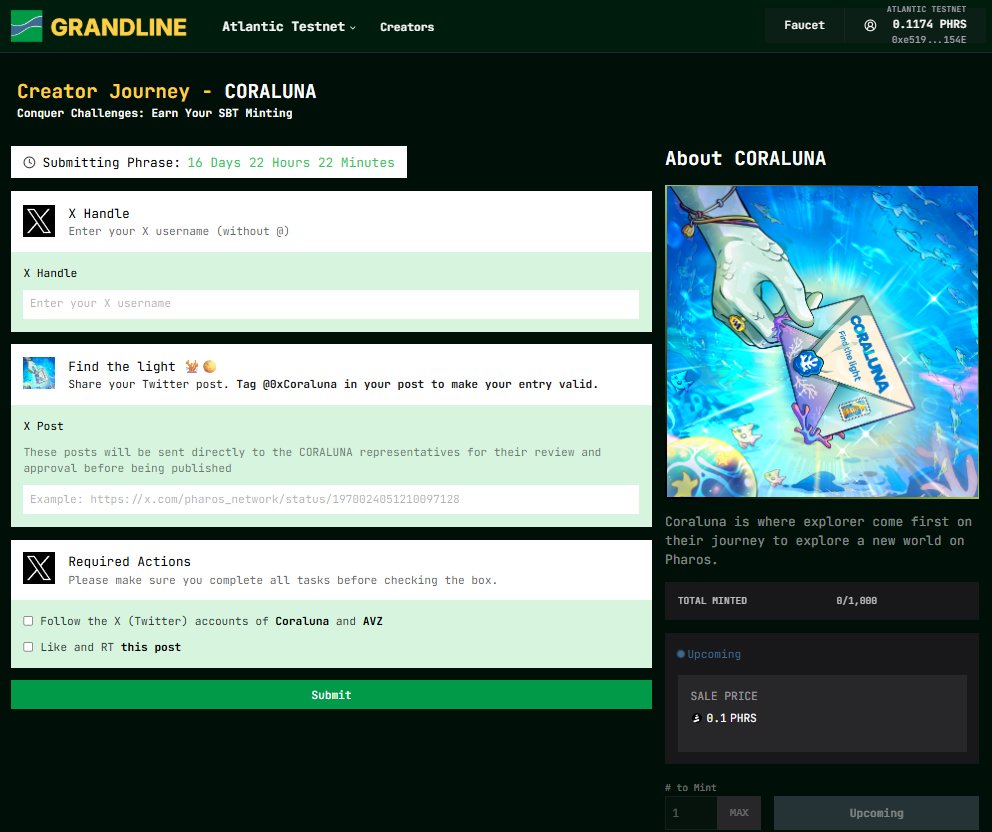Screen dimensions: 992x832
Task: Click the MAX mint amount button
Action: [738, 812]
